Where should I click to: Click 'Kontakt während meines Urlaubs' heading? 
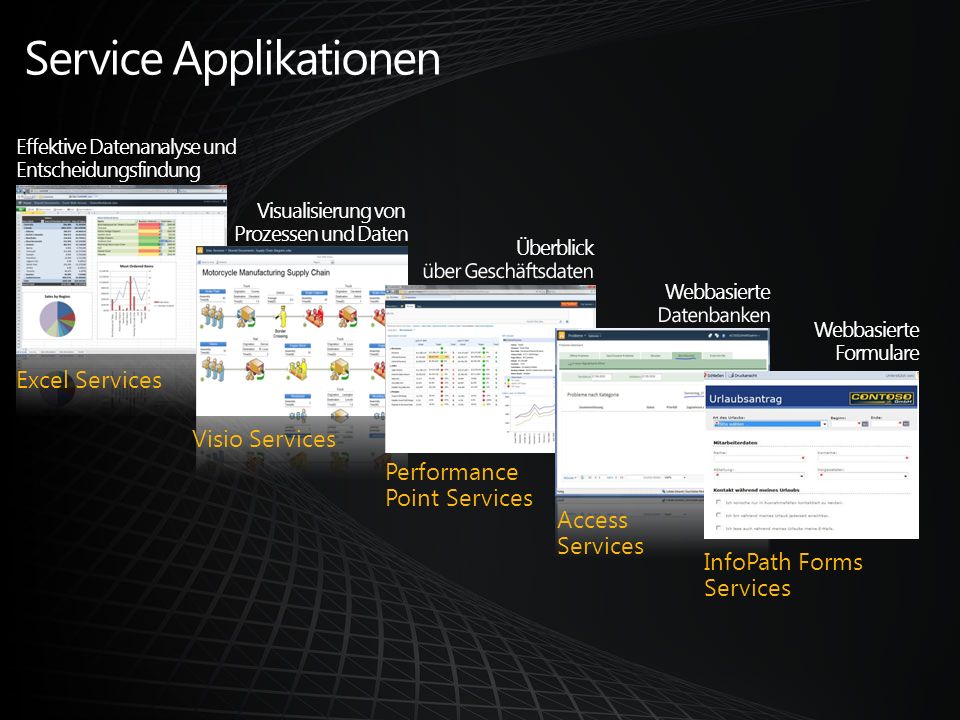(x=756, y=490)
